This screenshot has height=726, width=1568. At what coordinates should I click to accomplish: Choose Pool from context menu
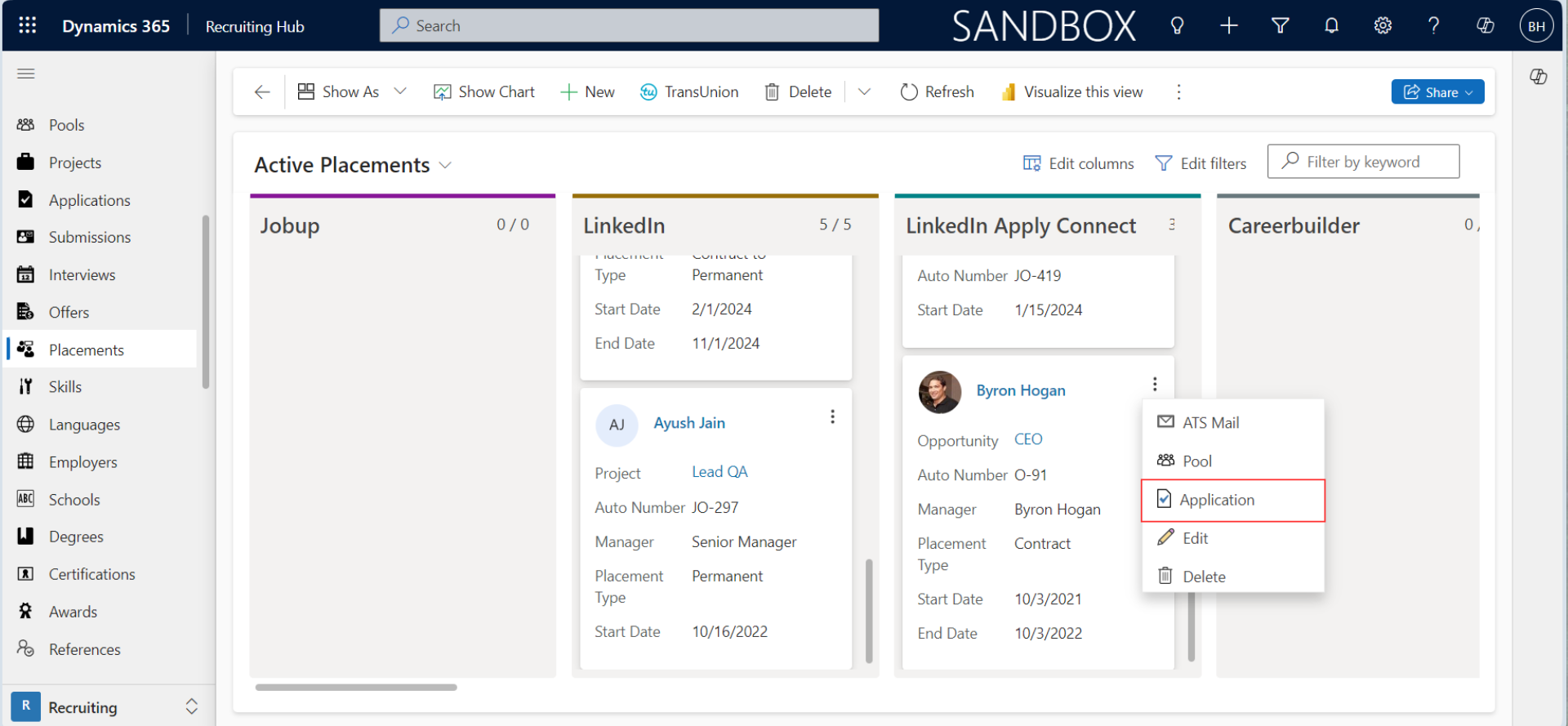1233,461
